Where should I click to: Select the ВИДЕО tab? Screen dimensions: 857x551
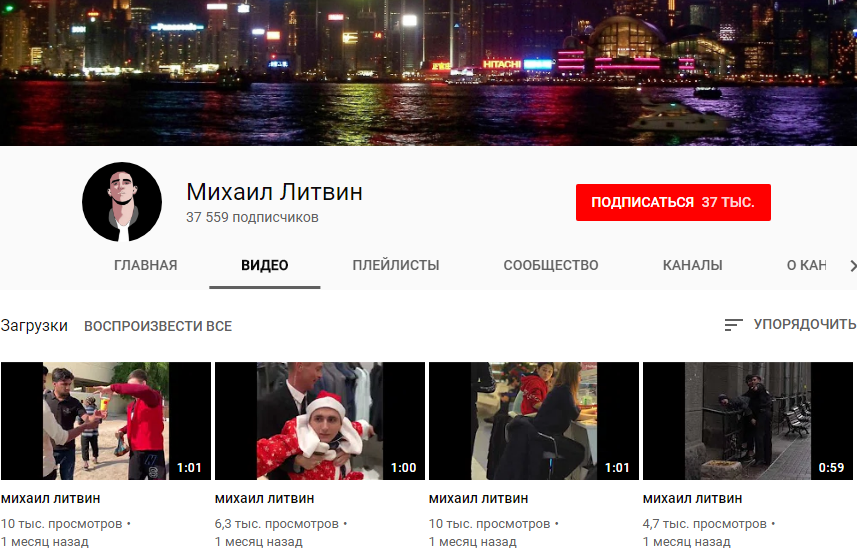[265, 266]
